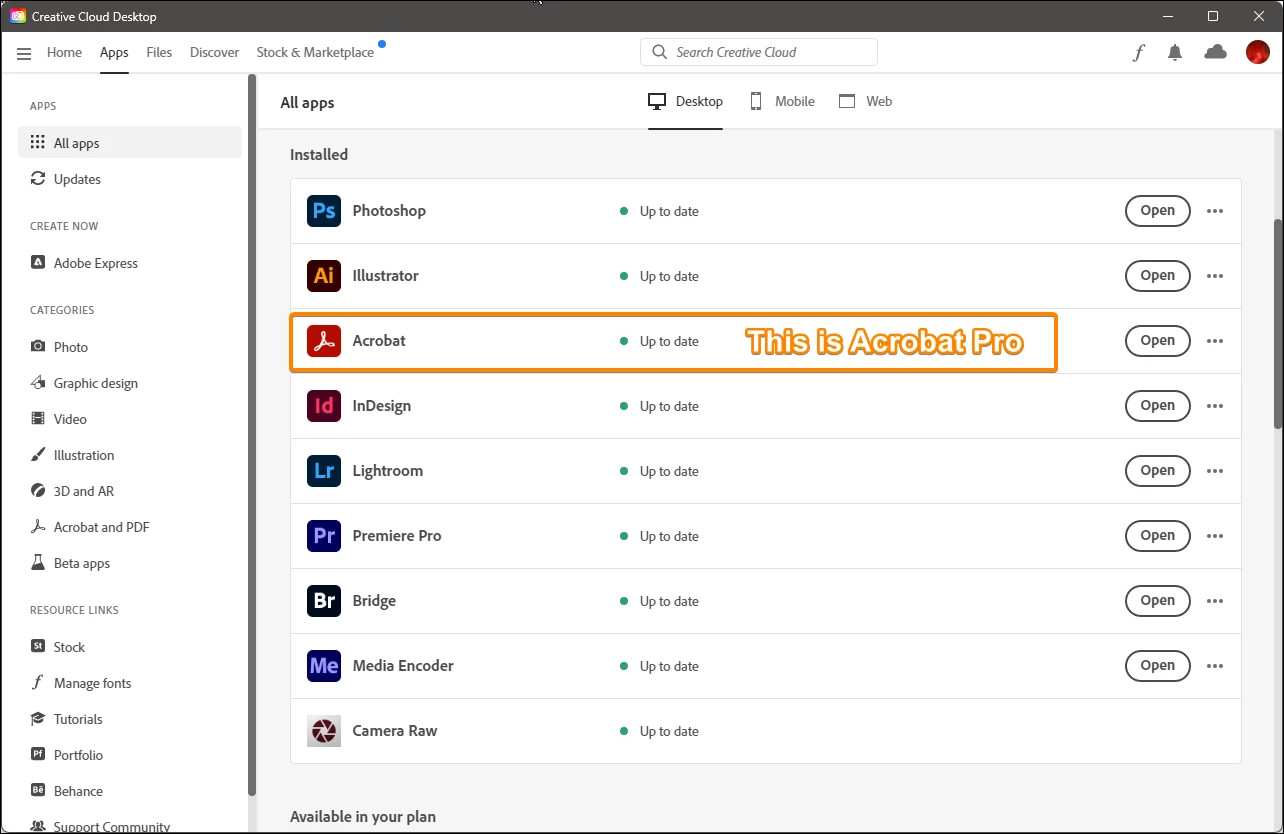
Task: Click Open button for Photoshop
Action: point(1158,211)
